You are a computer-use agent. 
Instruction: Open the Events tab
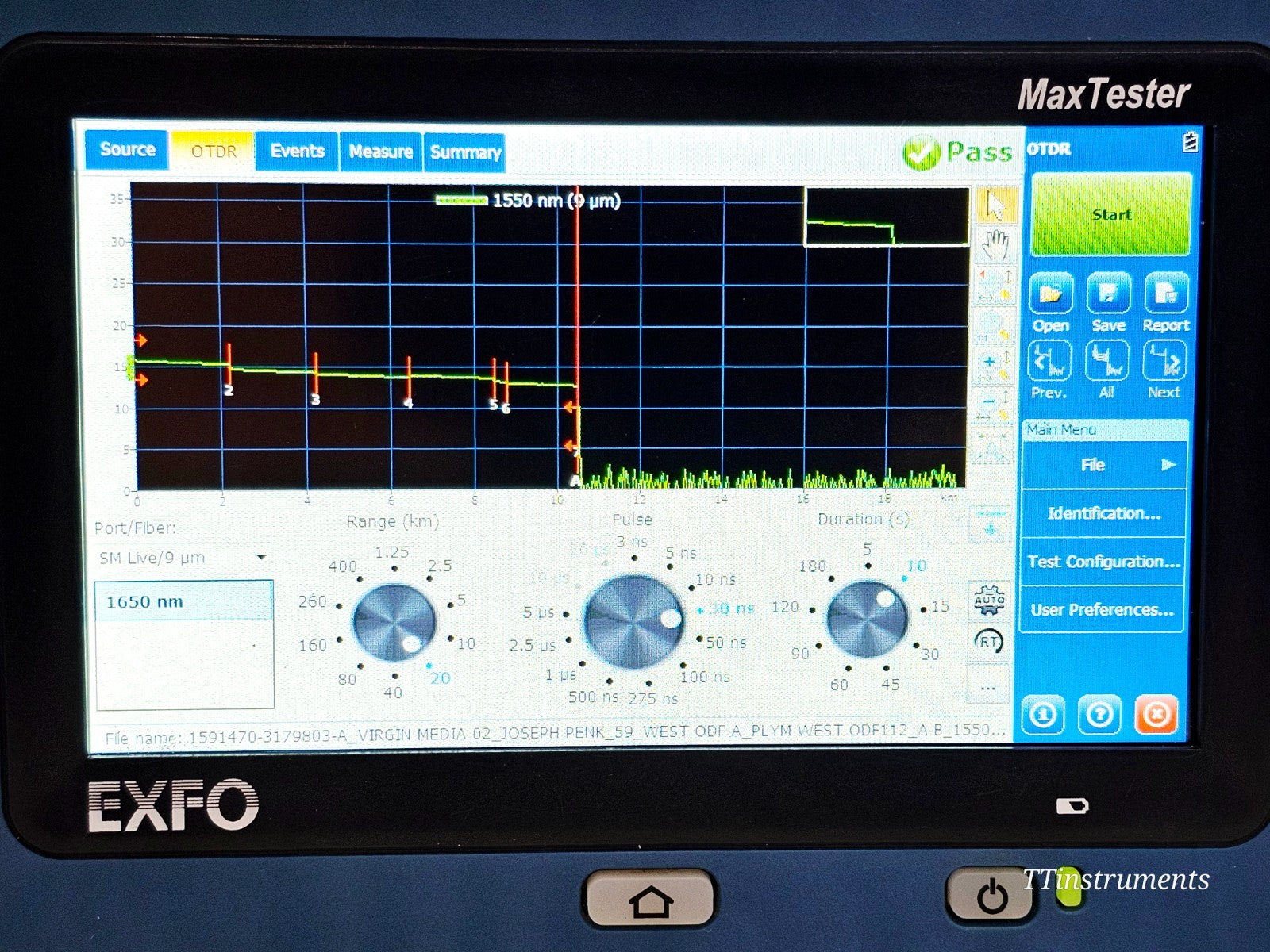click(x=297, y=151)
